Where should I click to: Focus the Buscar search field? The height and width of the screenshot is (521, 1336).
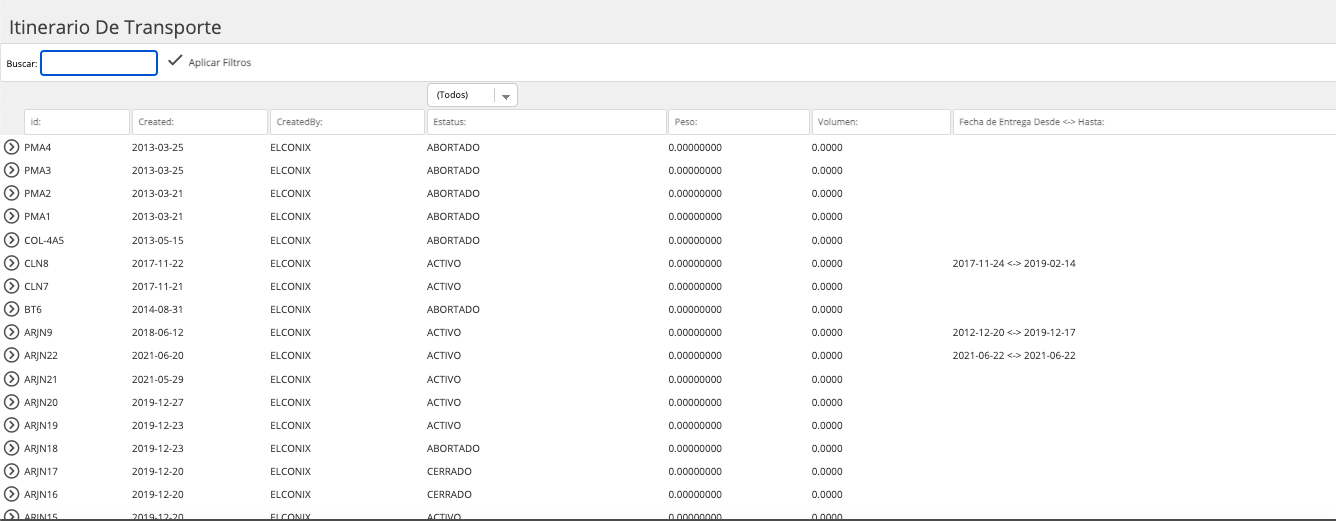click(99, 63)
